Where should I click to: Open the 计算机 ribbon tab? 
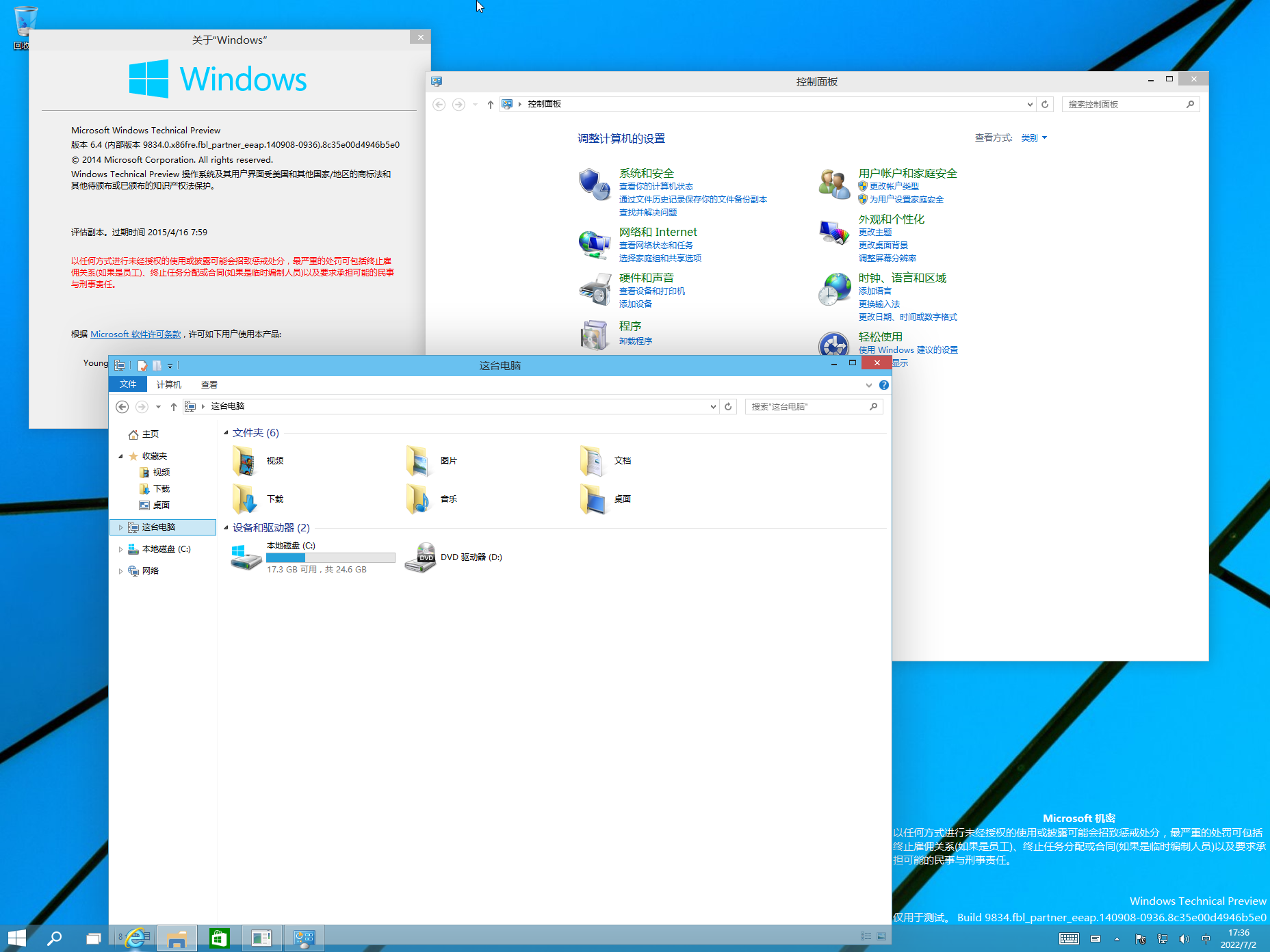tap(169, 384)
